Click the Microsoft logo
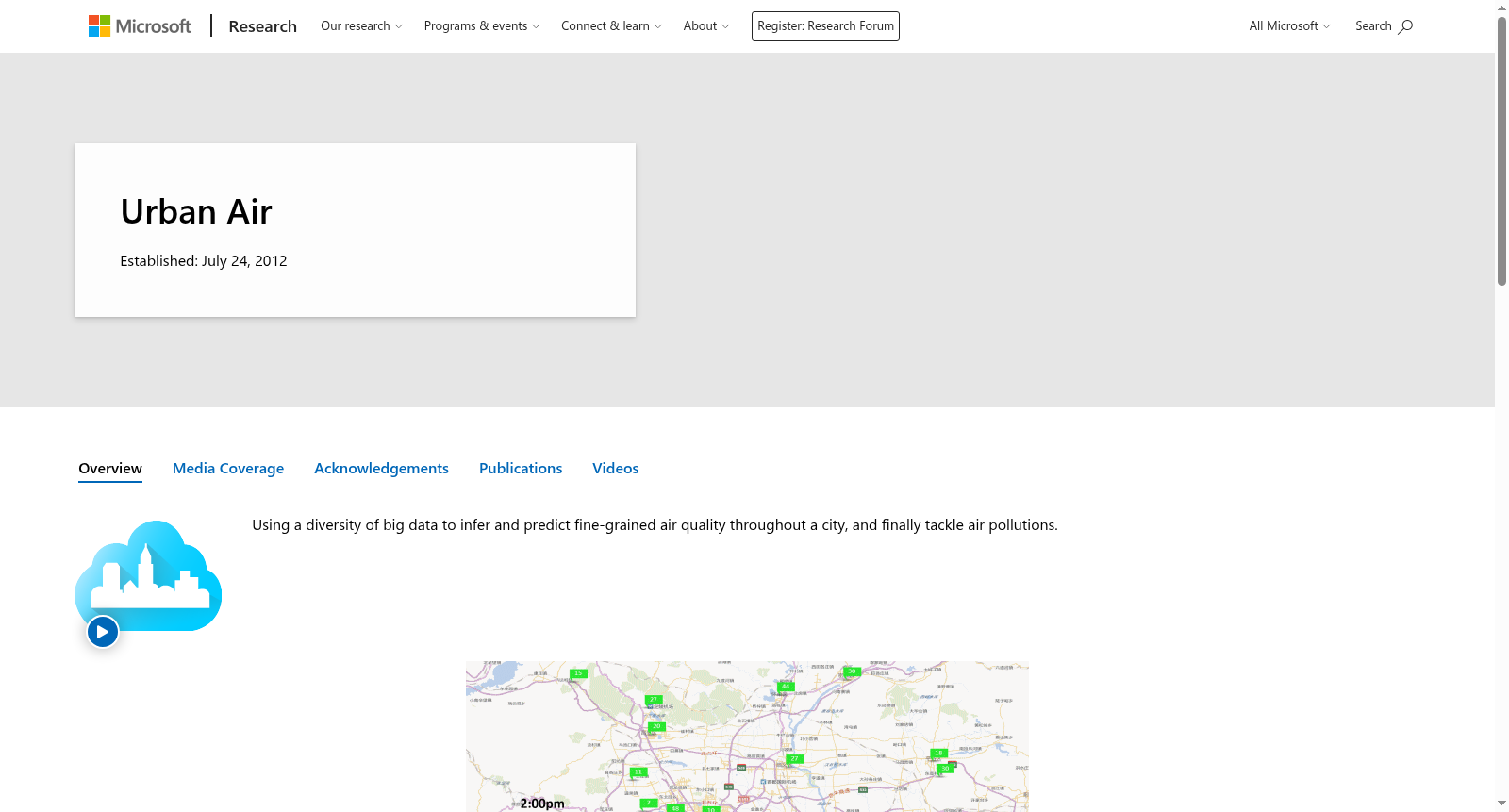Screen dimensions: 1509x812 tap(140, 26)
